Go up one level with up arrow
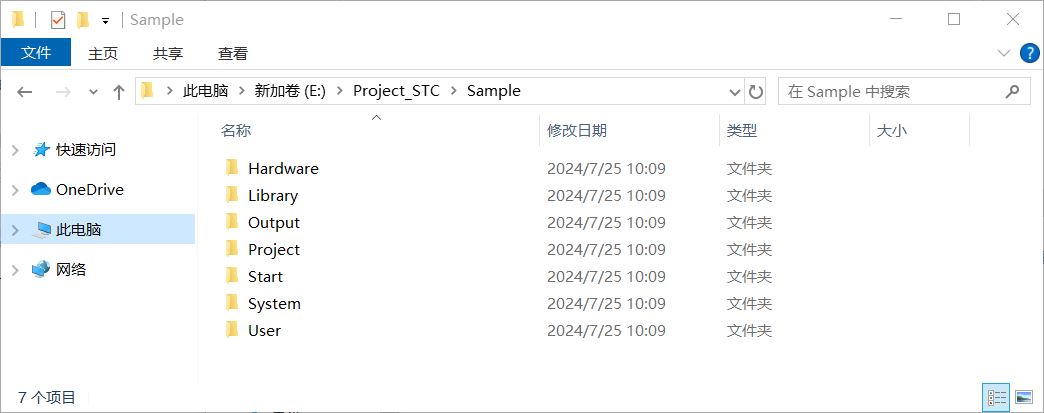Viewport: 1044px width, 413px height. point(119,92)
